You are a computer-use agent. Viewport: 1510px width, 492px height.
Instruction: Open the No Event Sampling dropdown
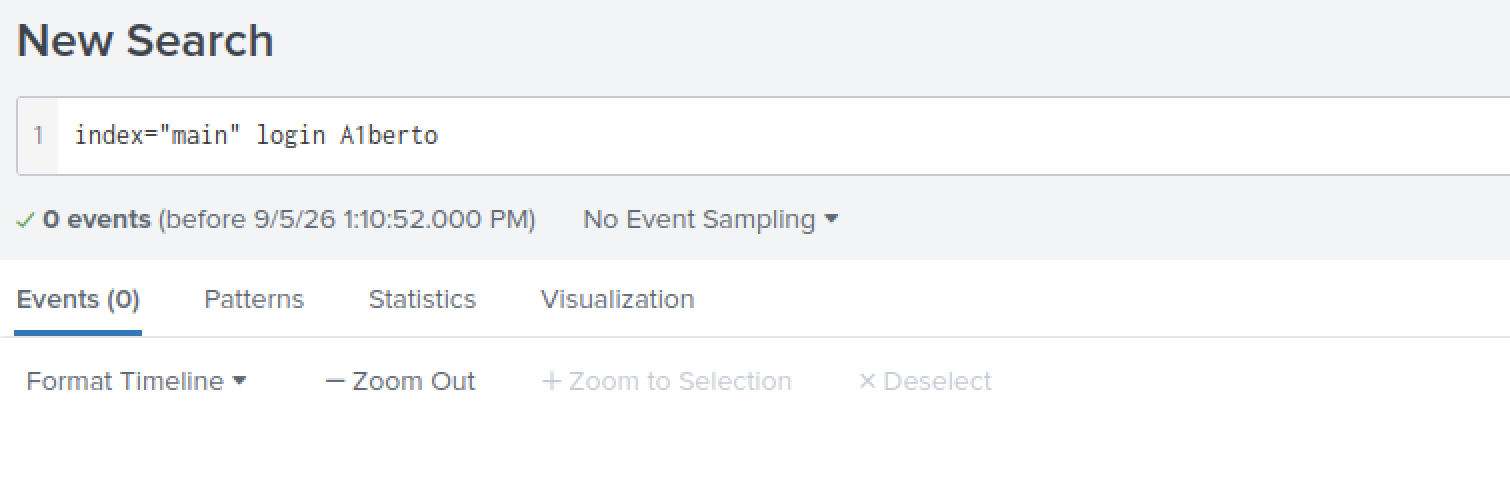711,220
